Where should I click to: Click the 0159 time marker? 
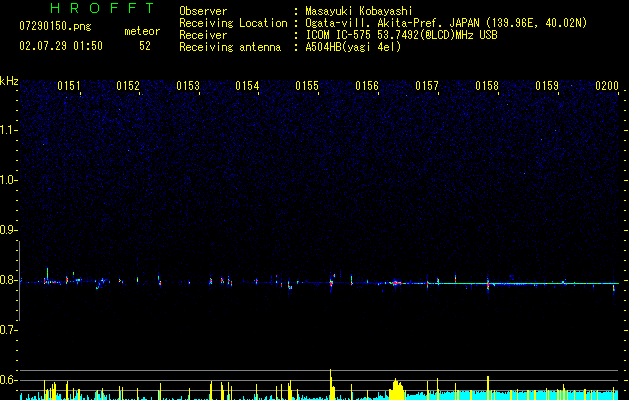click(x=547, y=86)
